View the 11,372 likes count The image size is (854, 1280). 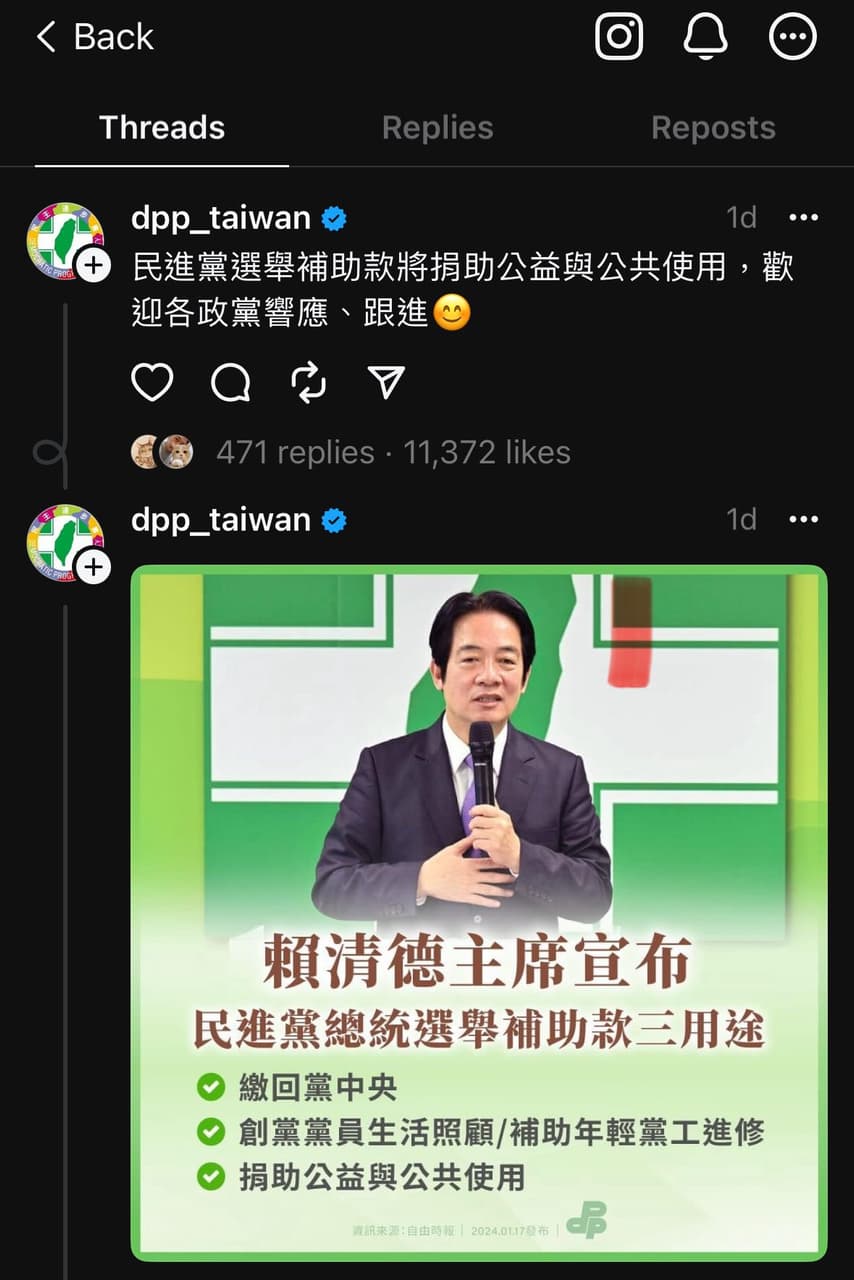[487, 453]
